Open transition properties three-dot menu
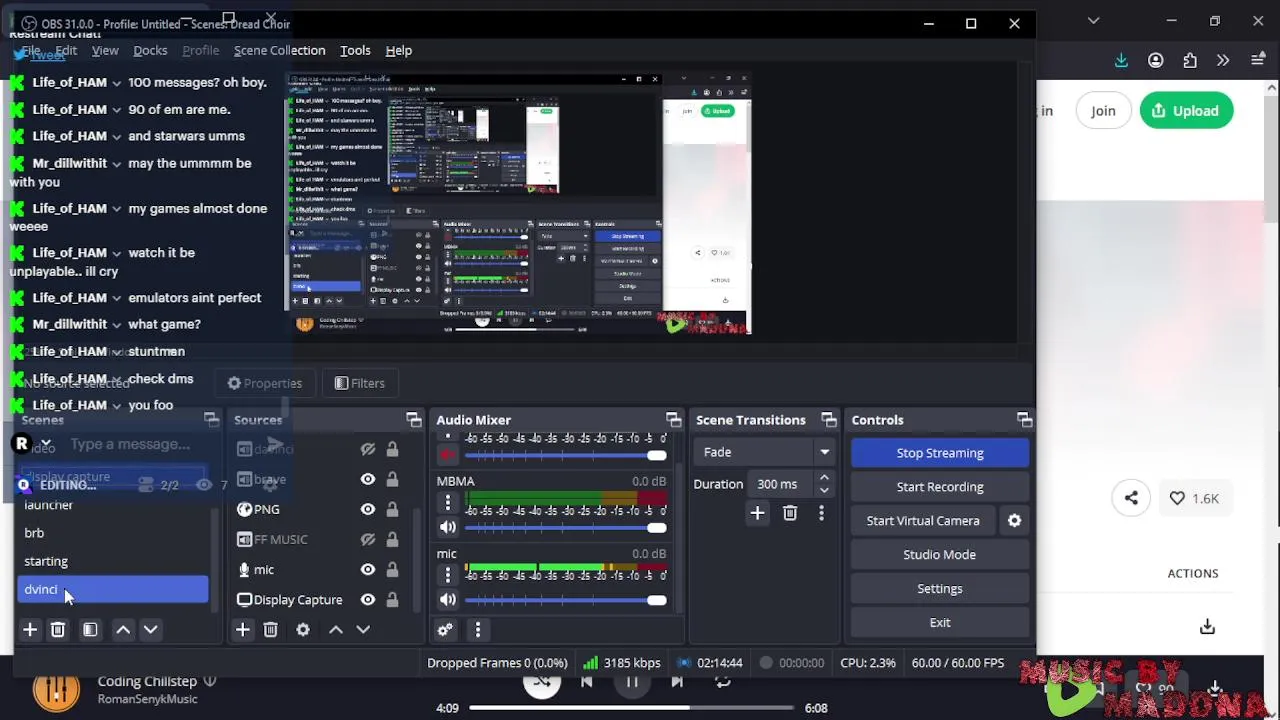 [821, 513]
